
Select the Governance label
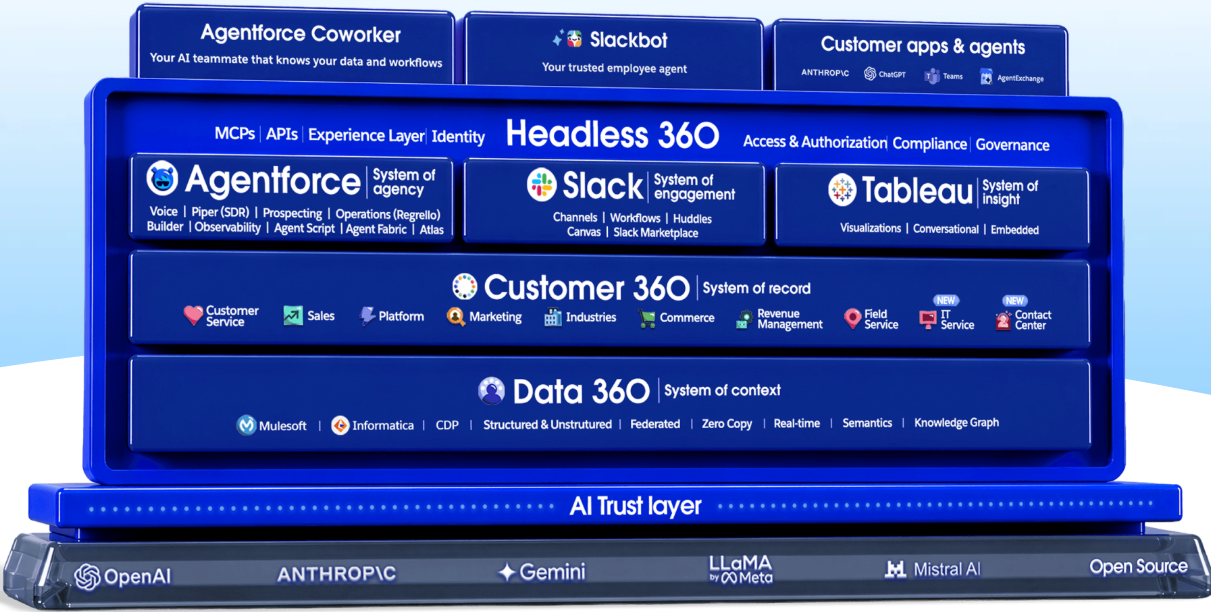(x=1012, y=145)
